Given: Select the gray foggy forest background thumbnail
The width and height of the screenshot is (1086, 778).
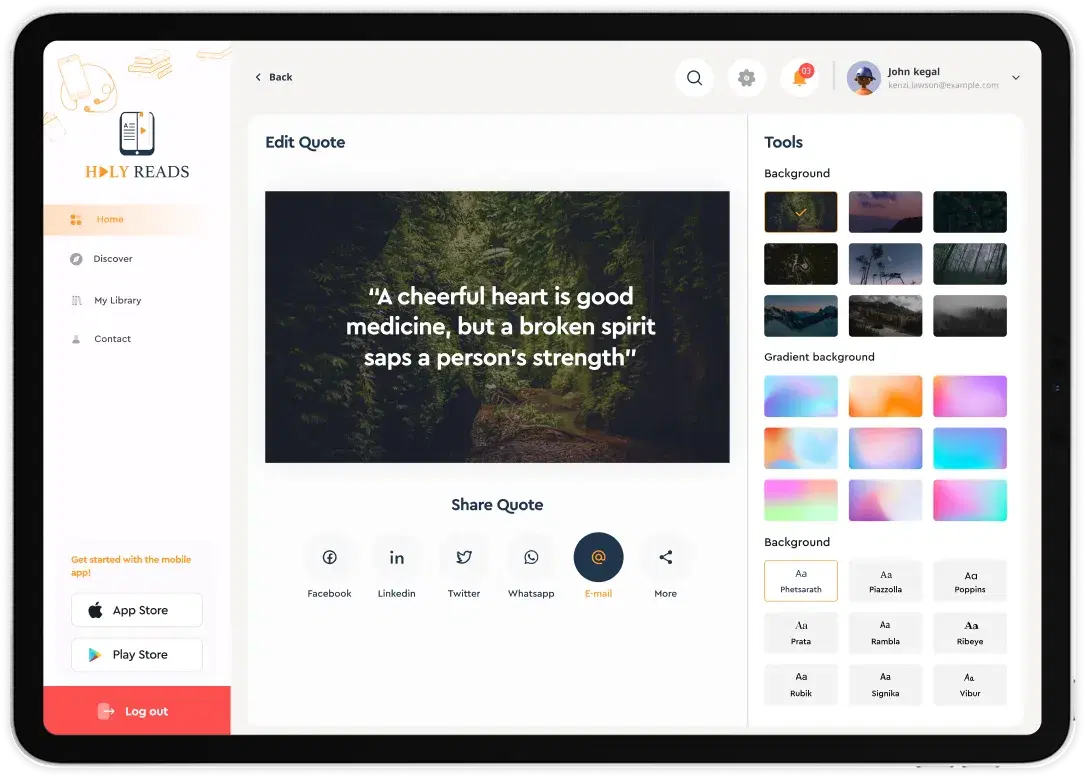Looking at the screenshot, I should pos(970,316).
